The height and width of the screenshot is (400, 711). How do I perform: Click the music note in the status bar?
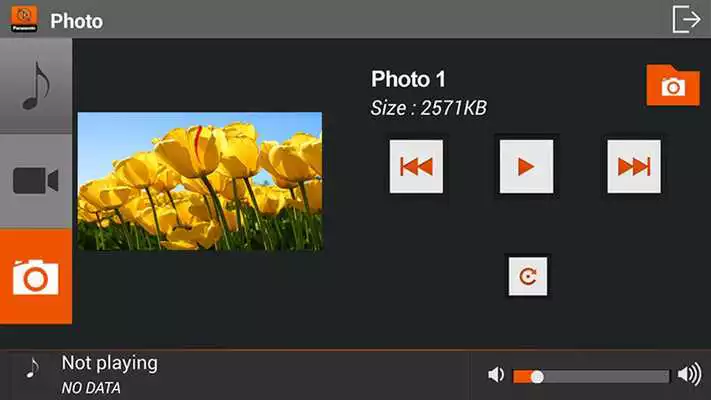32,368
